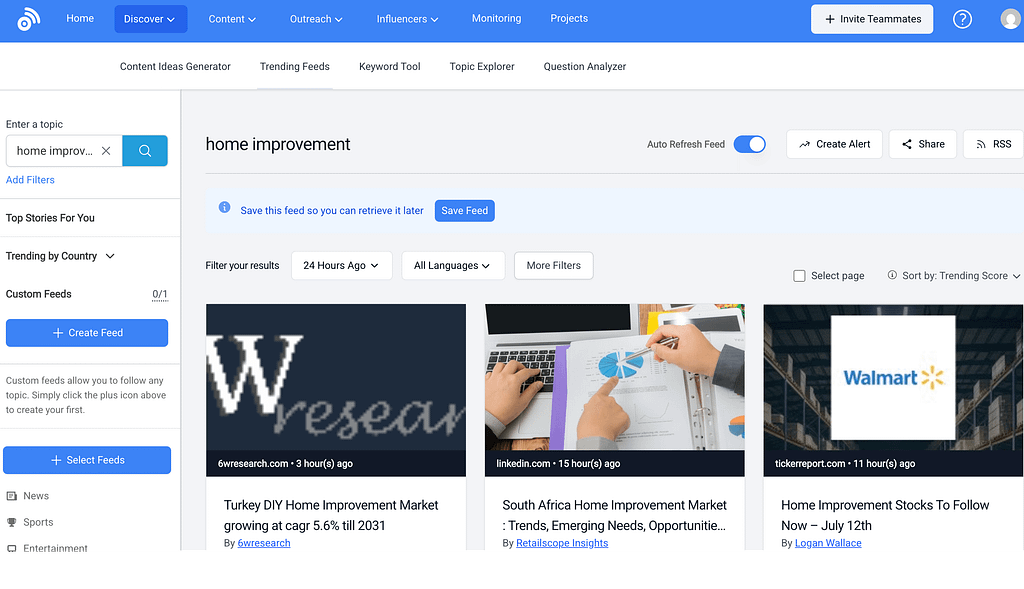The image size is (1024, 589).
Task: Open the Walmart article thumbnail
Action: tap(892, 378)
